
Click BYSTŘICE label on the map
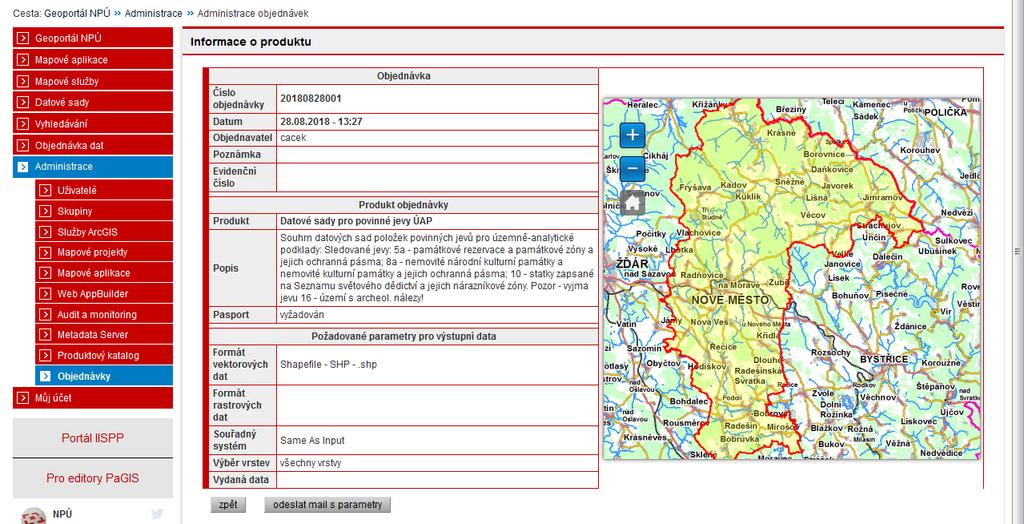point(884,359)
